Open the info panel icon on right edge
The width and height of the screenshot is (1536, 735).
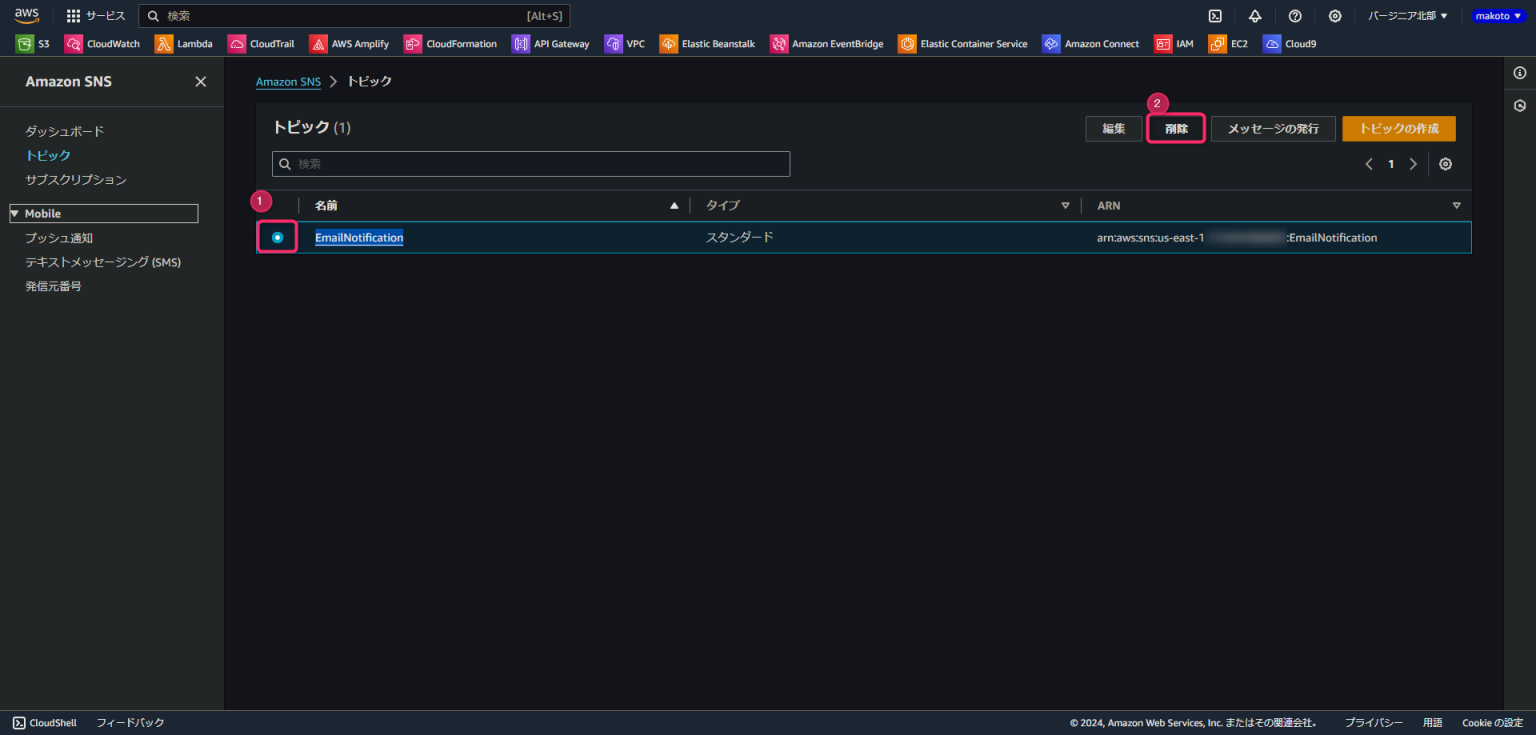point(1519,73)
